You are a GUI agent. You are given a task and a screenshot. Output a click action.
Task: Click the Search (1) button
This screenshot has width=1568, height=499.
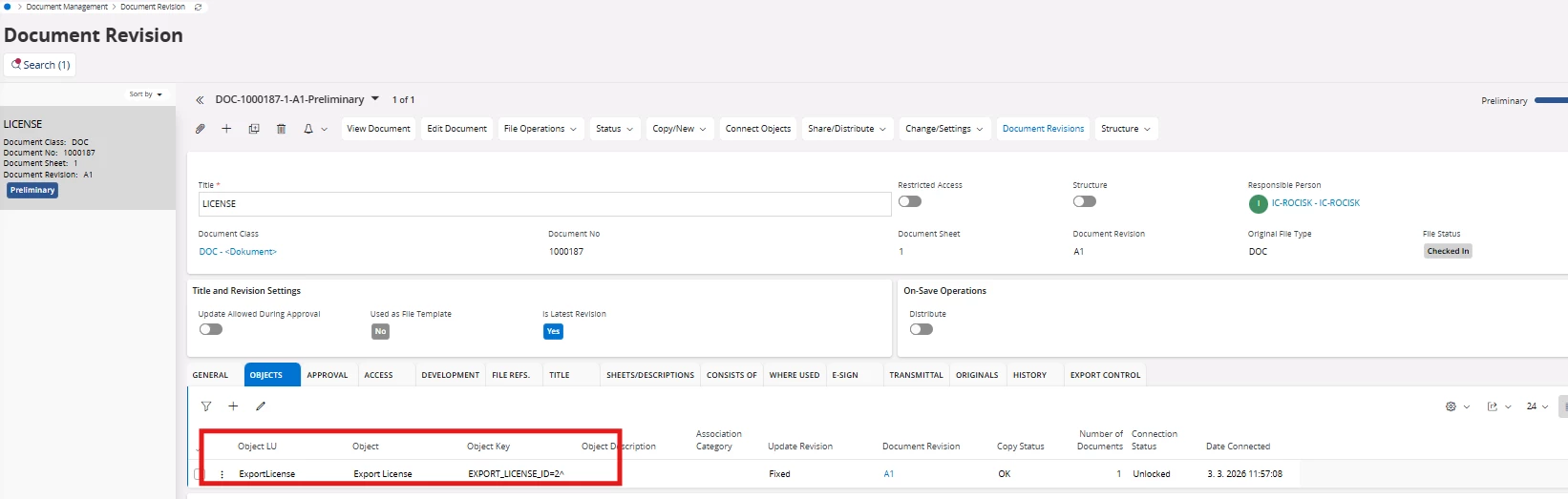40,65
